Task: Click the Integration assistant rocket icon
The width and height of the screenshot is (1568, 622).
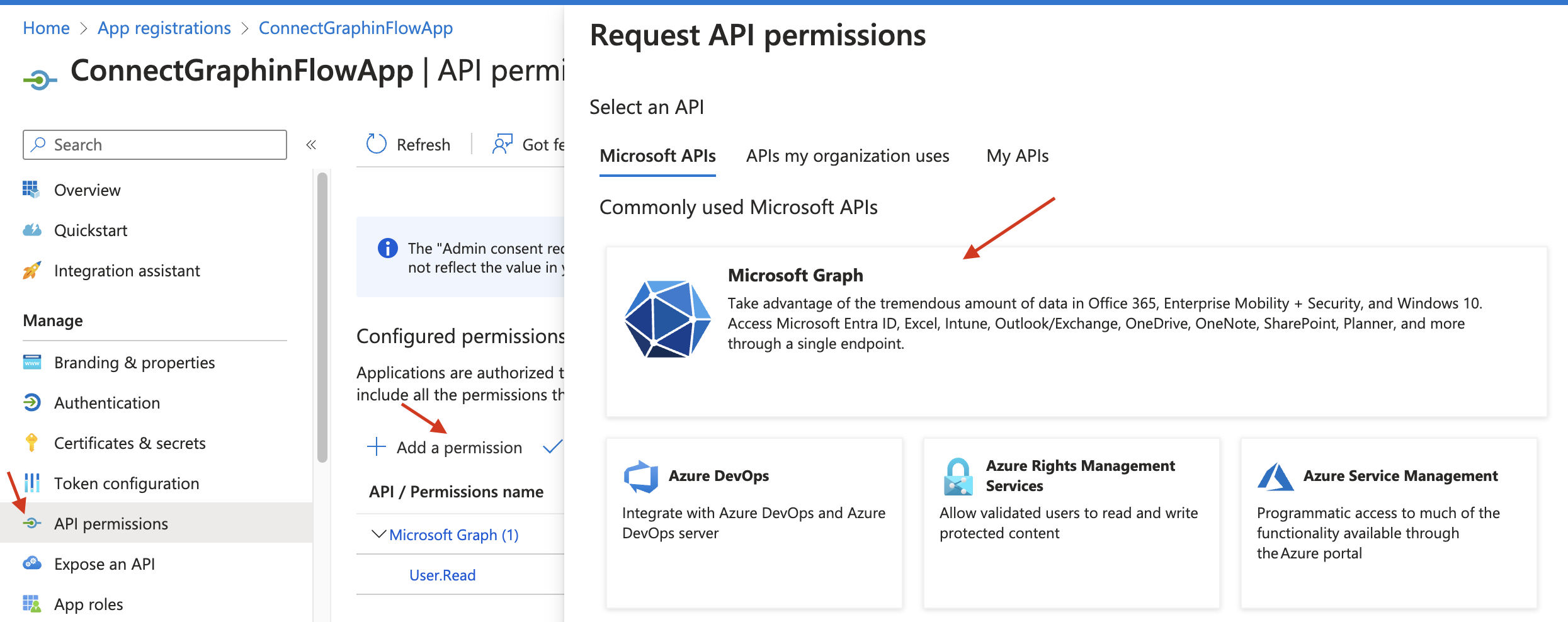Action: [x=31, y=270]
